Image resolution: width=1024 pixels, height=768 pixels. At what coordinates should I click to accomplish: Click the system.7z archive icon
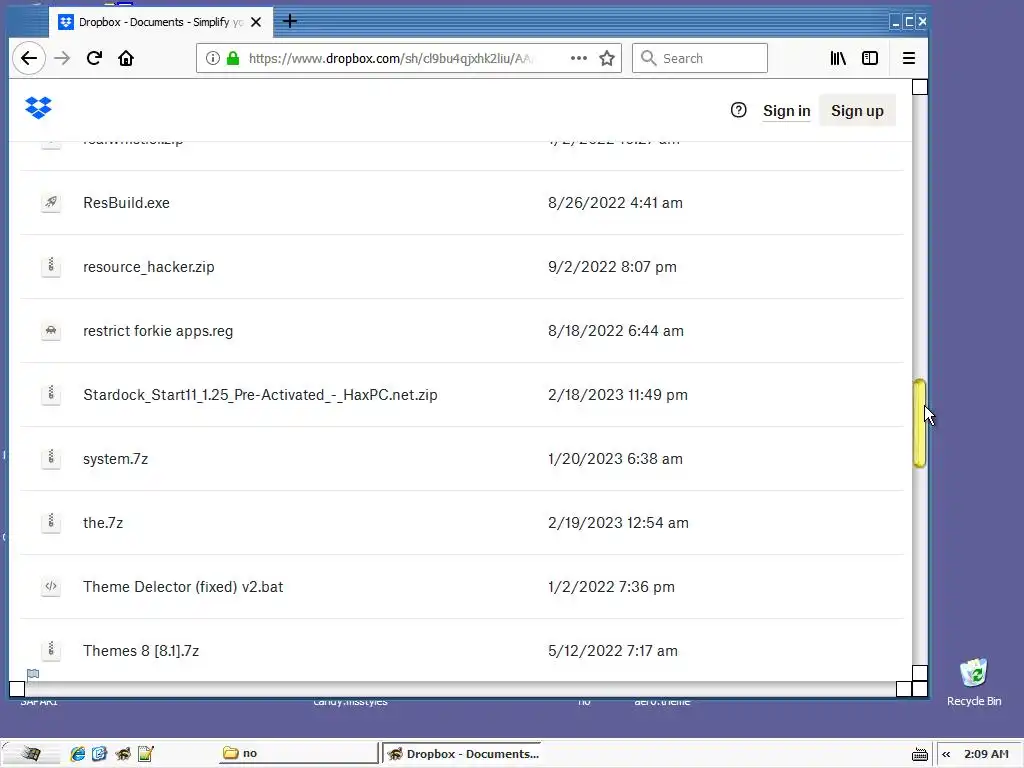[51, 458]
